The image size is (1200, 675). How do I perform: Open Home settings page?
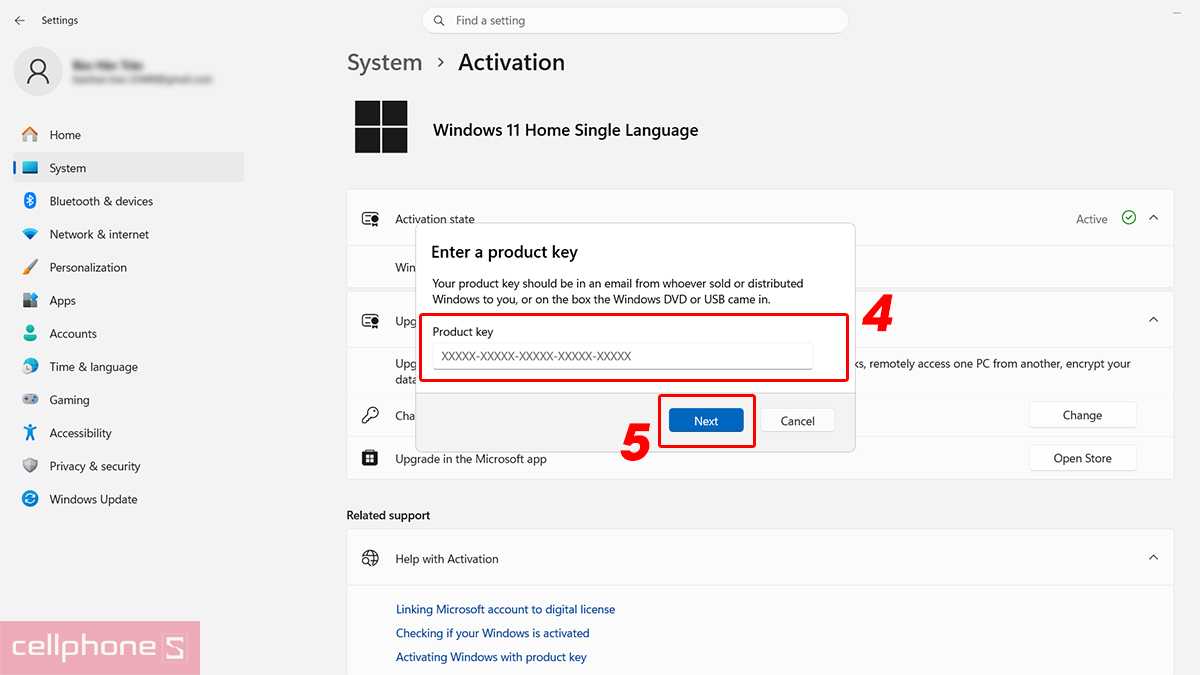[x=129, y=135]
